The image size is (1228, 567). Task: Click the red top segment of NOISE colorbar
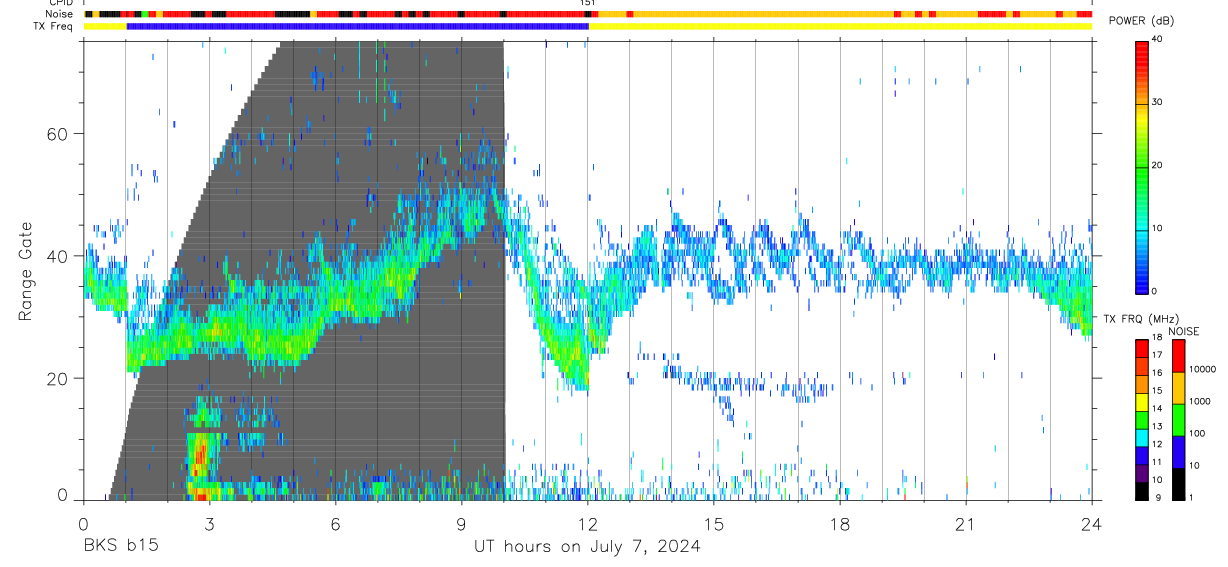pos(1177,355)
